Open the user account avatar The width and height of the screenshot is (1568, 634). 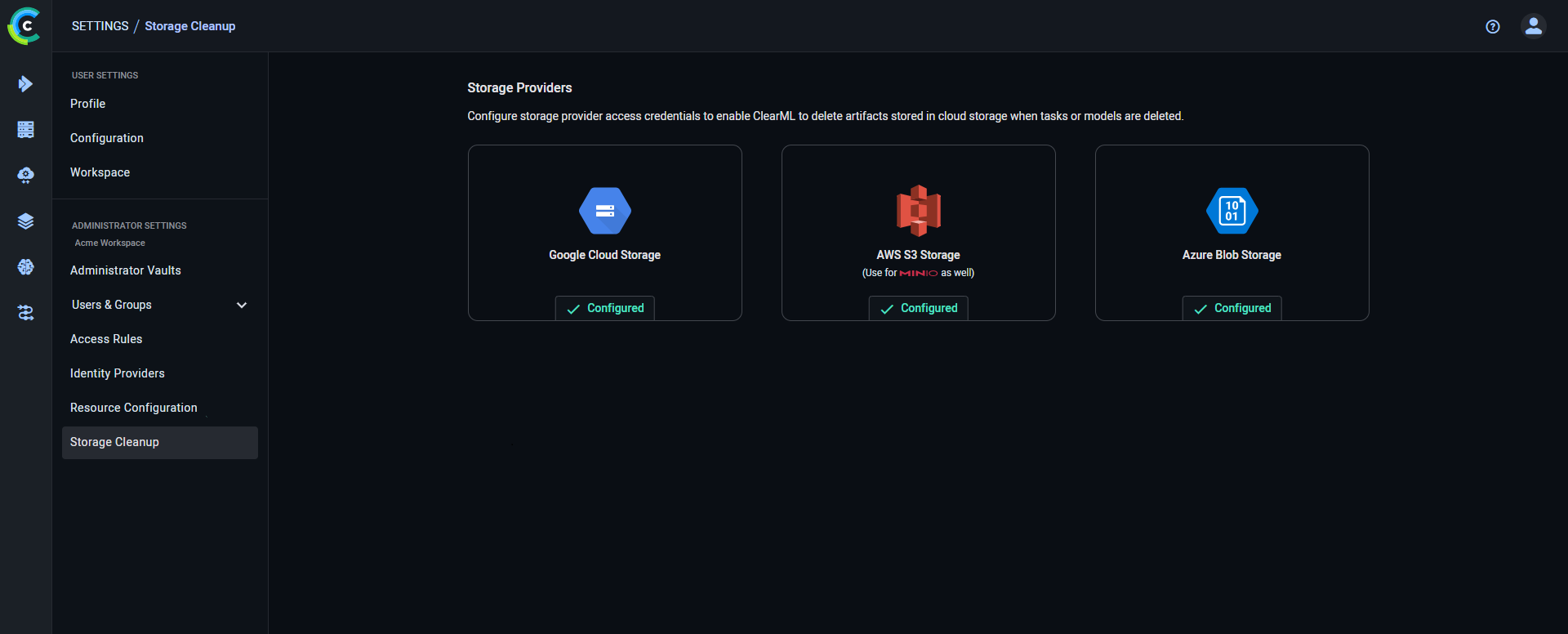(x=1533, y=26)
